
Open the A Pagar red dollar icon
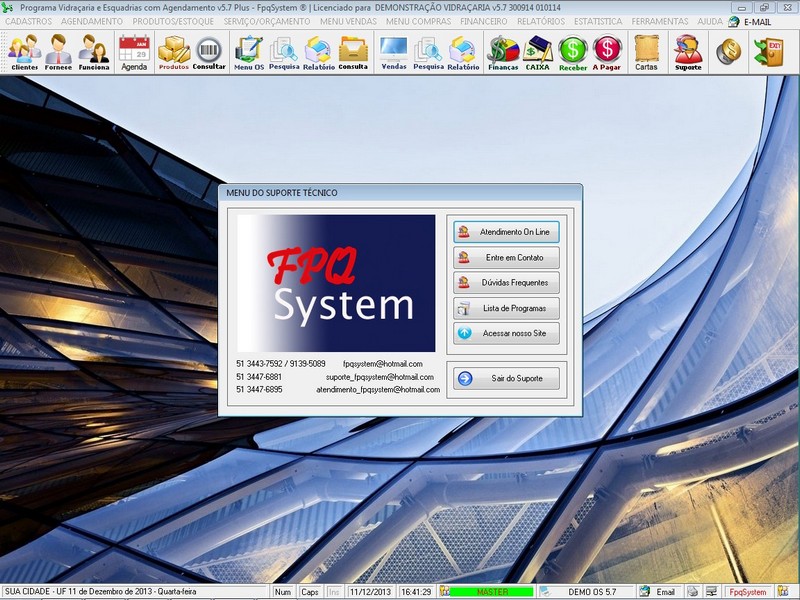[607, 52]
